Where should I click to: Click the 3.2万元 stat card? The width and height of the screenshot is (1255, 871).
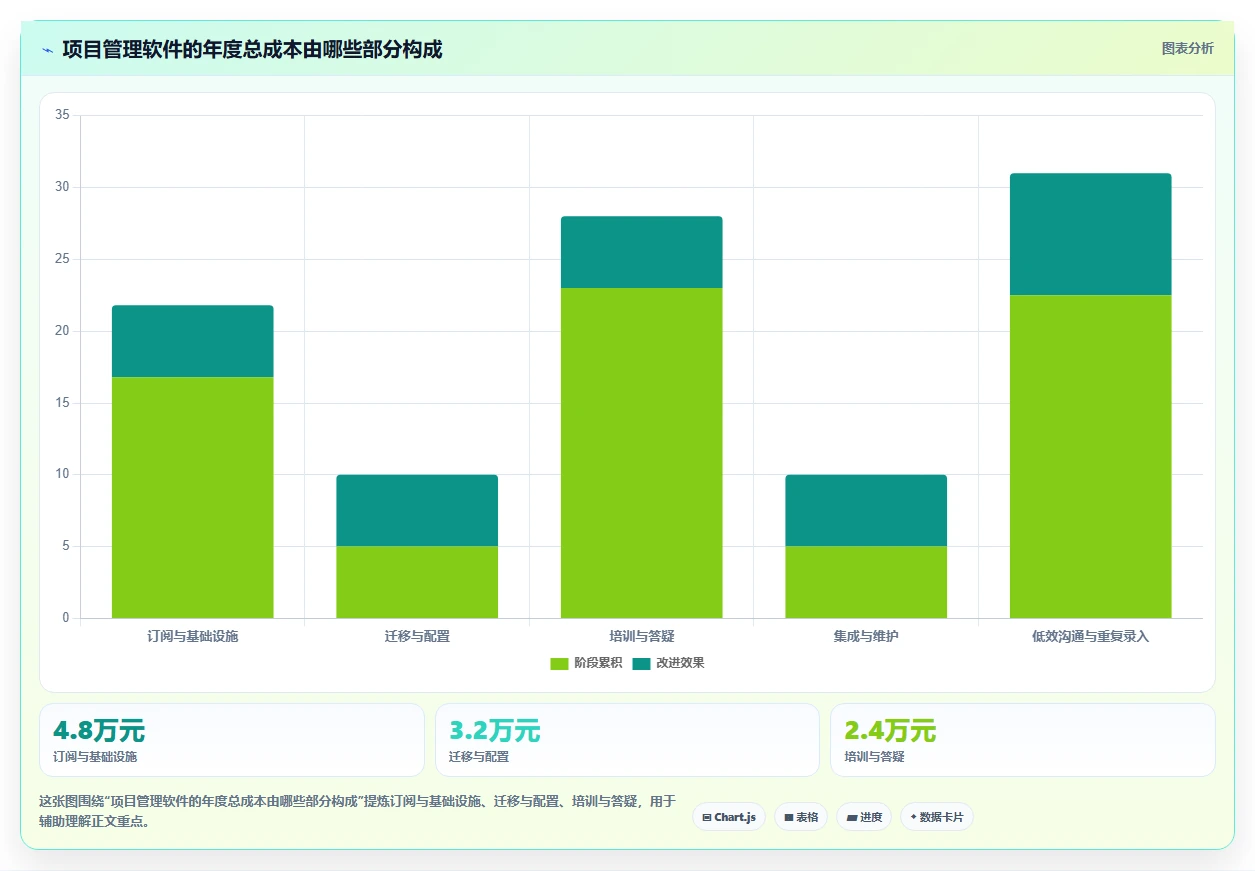point(627,740)
